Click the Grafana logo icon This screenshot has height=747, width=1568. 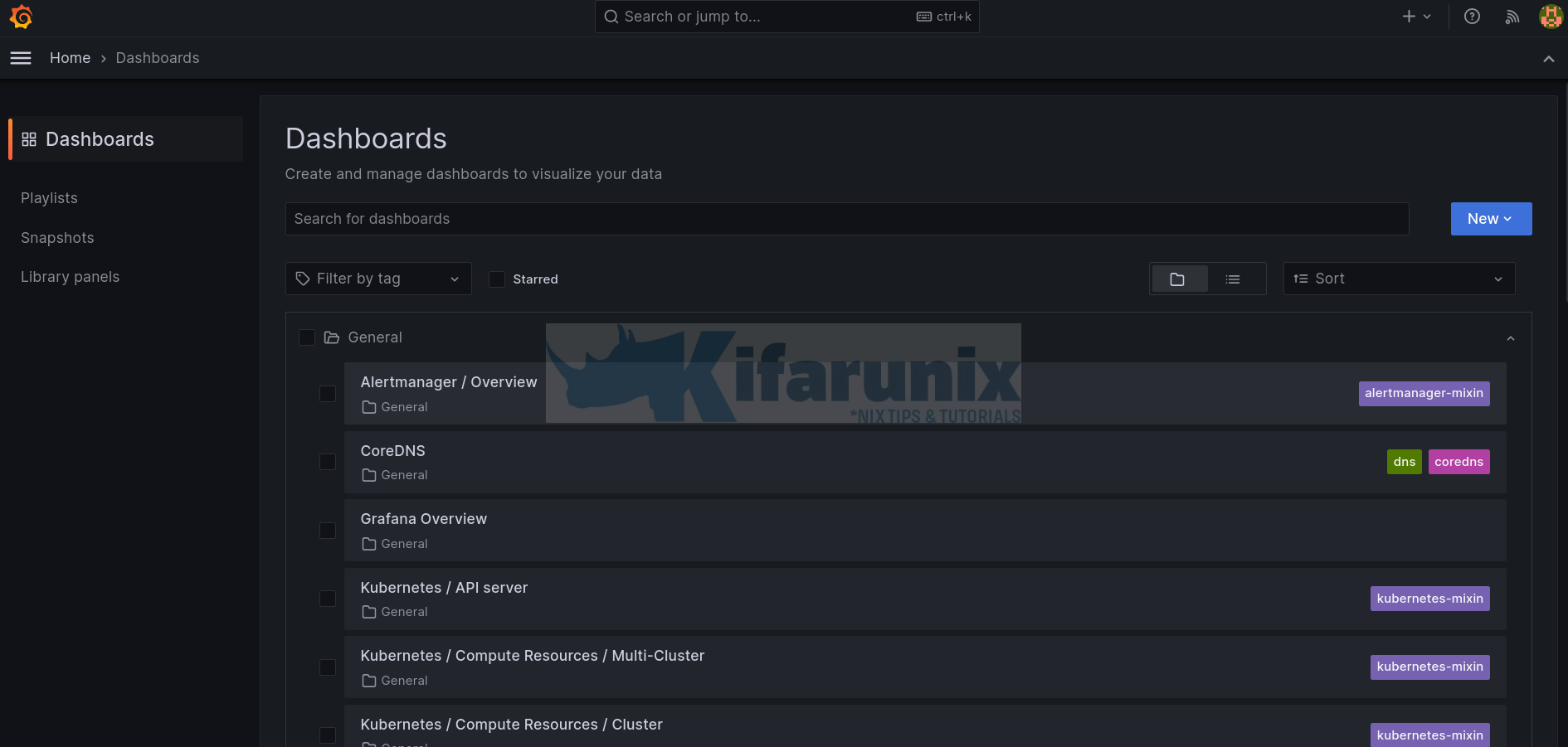pyautogui.click(x=21, y=17)
